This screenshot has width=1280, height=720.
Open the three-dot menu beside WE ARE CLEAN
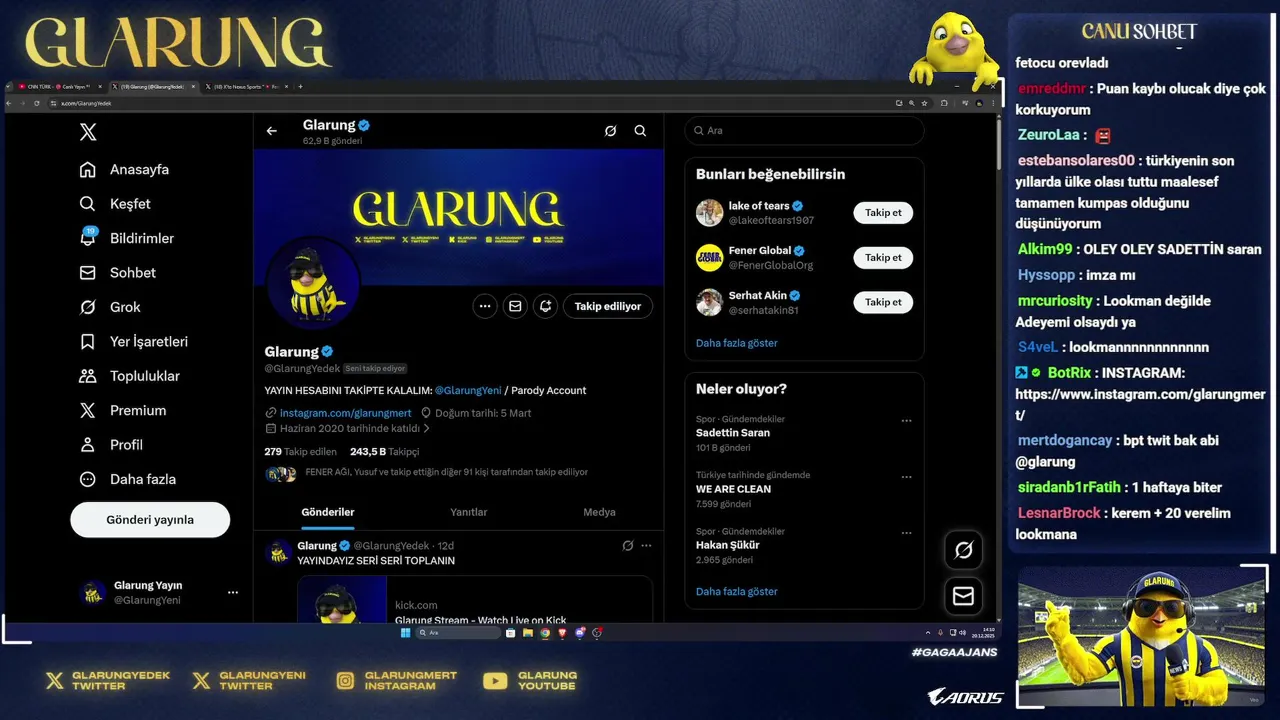tap(906, 477)
